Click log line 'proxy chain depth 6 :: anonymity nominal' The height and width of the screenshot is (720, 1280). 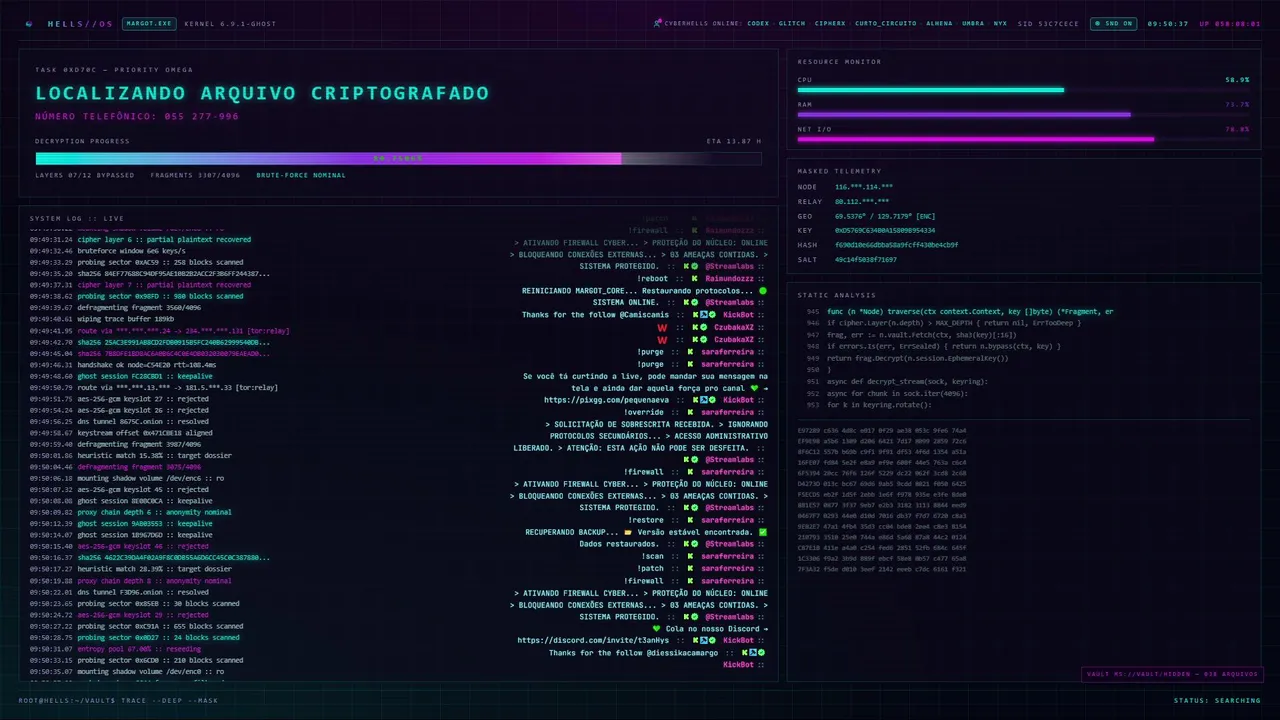(x=154, y=512)
